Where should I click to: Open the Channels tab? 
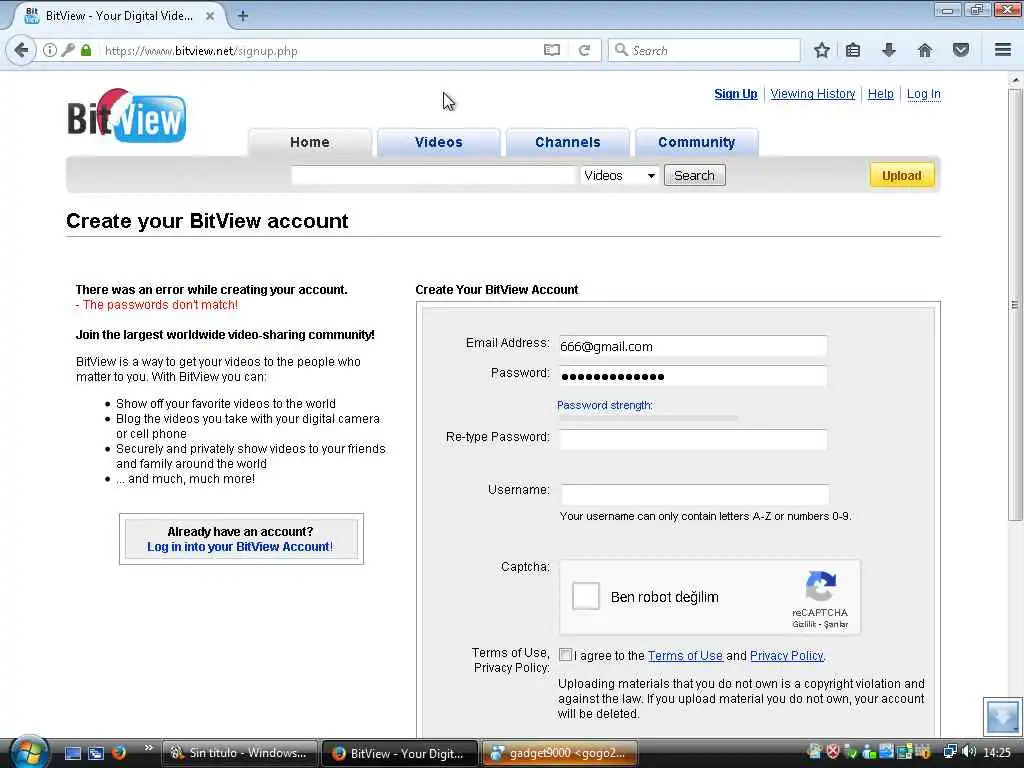point(568,142)
